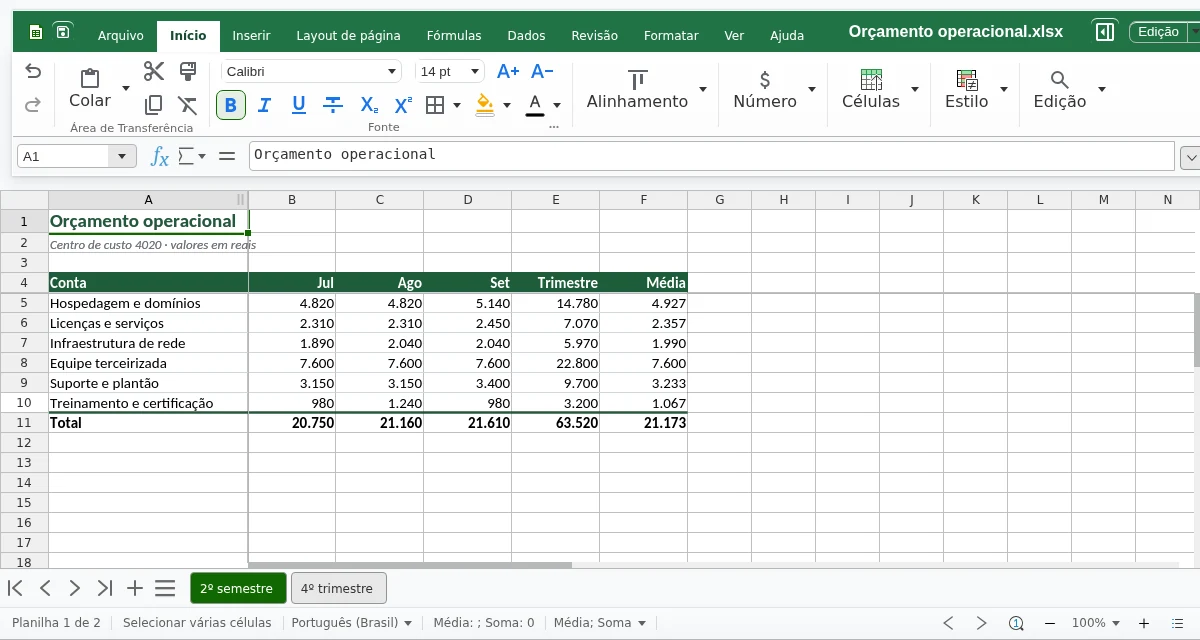Viewport: 1200px width, 640px height.
Task: Select the 2º semestre sheet tab
Action: click(238, 588)
